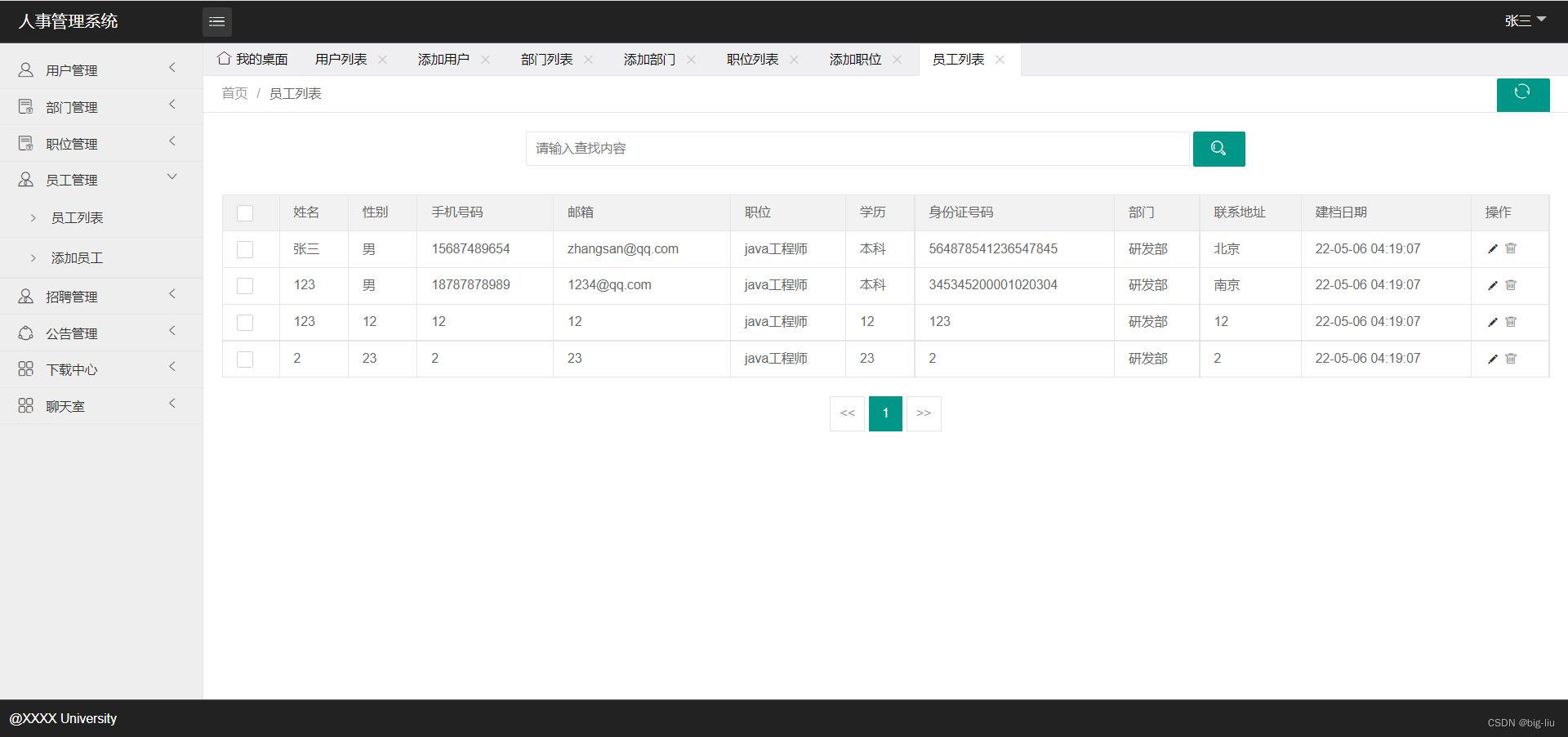Edit the row with ID number 123
1568x737 pixels.
tap(1493, 322)
